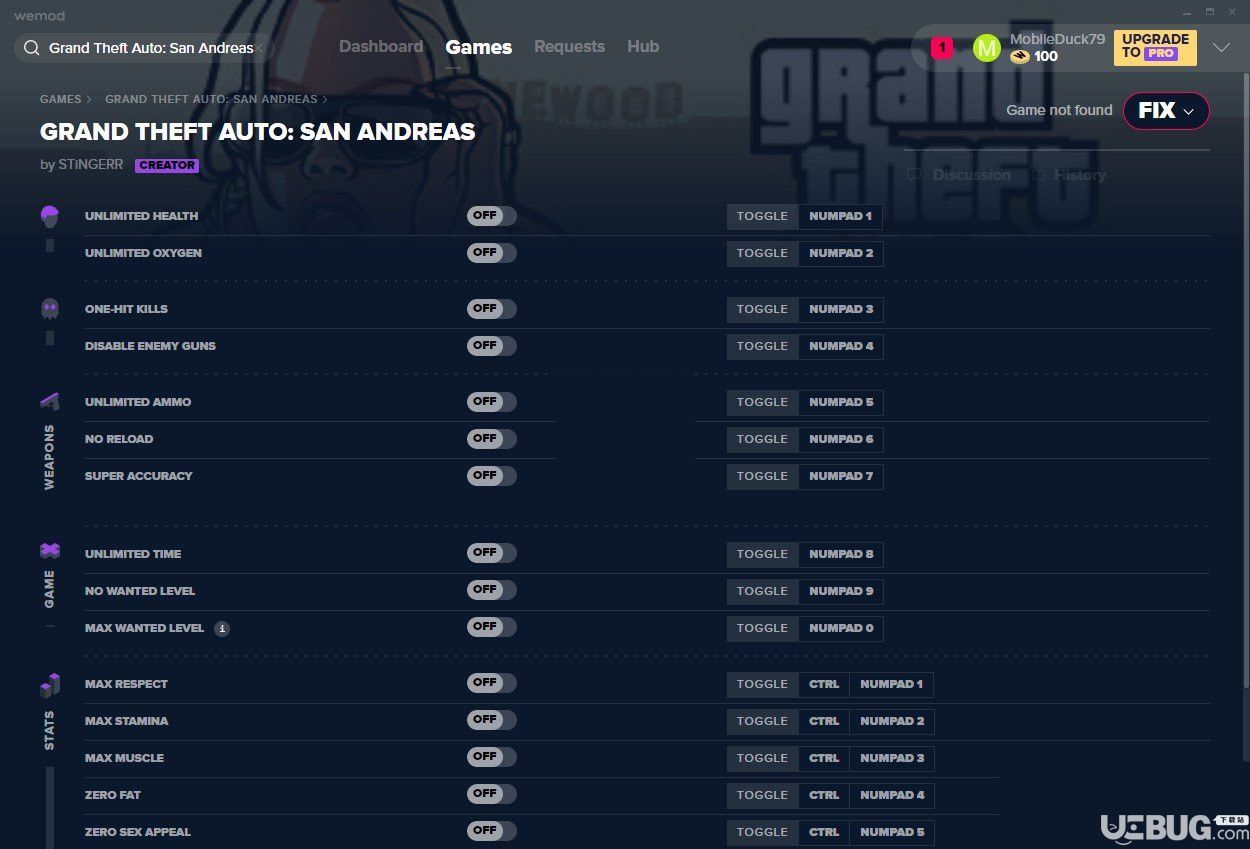
Task: Select the player category helmet icon
Action: click(49, 216)
